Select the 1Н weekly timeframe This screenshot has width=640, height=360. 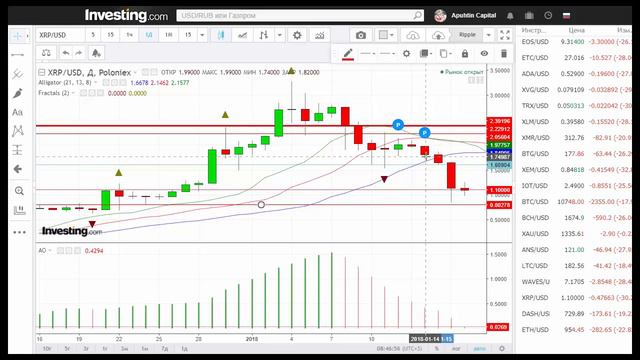pos(168,35)
